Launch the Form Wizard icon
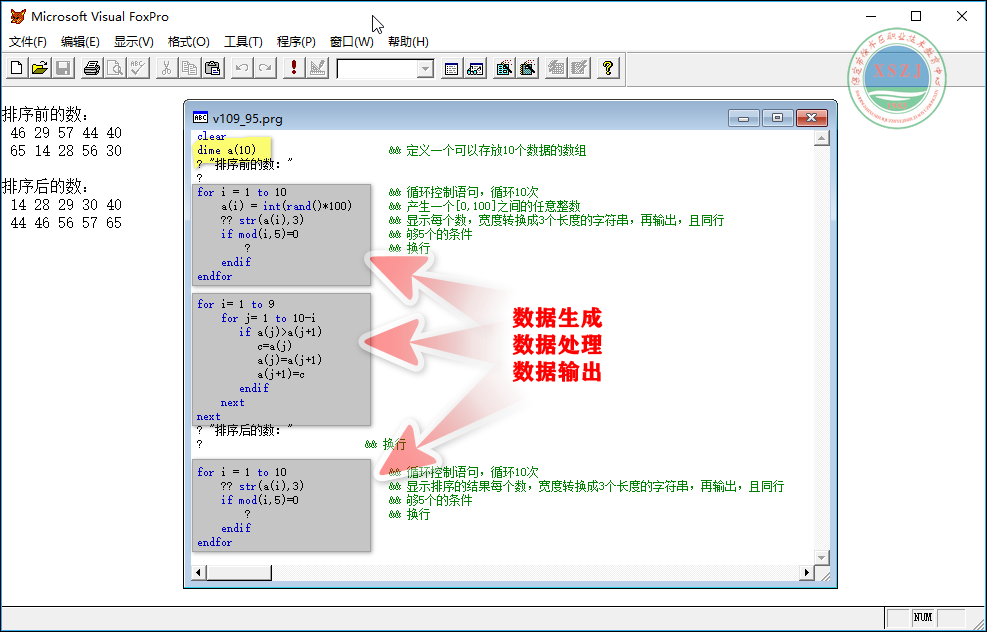 (504, 67)
